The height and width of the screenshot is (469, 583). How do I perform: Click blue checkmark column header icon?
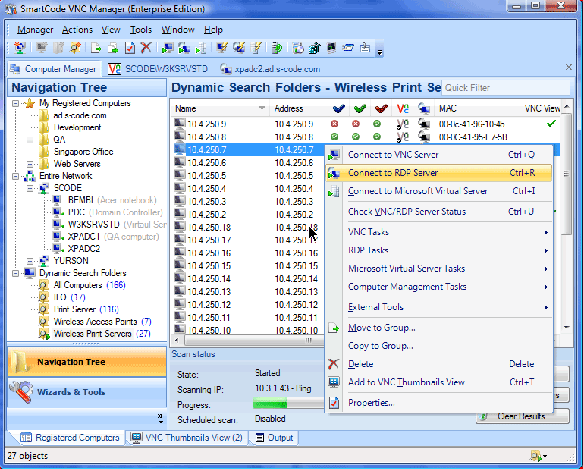click(x=338, y=109)
